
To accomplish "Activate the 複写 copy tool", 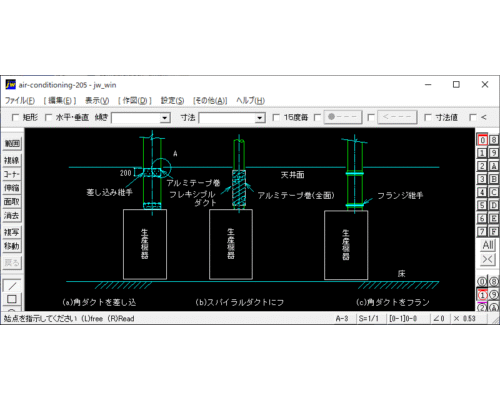I will pyautogui.click(x=12, y=232).
